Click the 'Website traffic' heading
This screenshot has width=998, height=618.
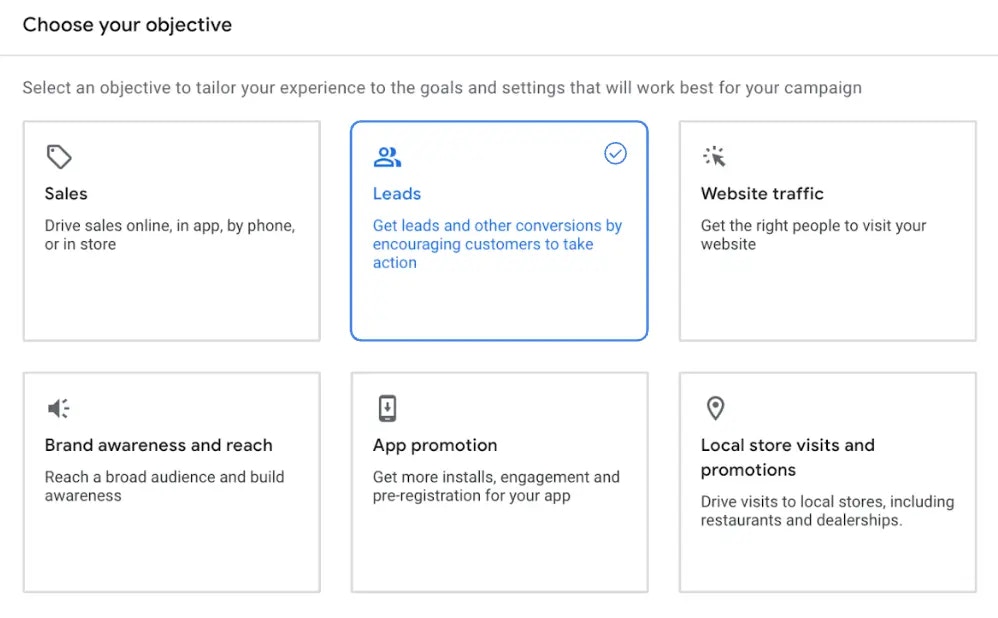(762, 193)
